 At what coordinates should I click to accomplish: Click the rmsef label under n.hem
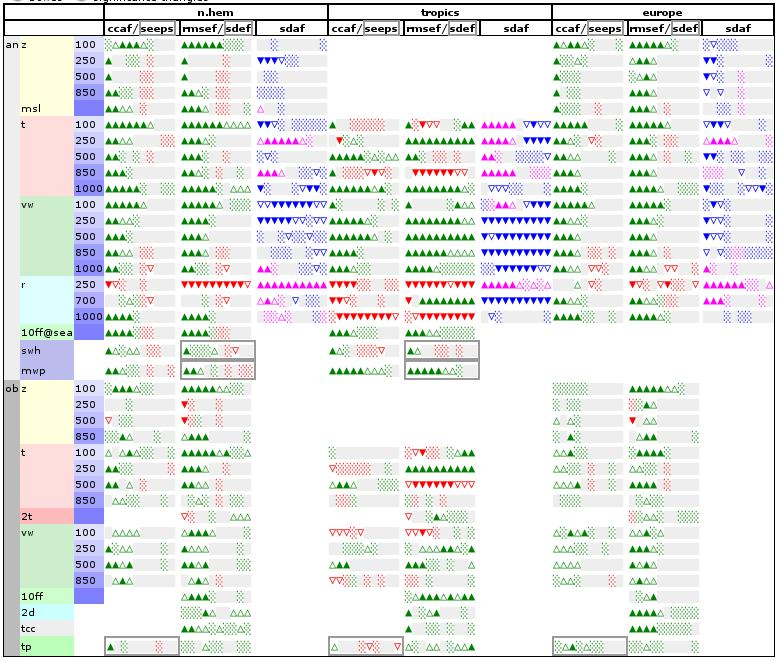click(198, 28)
